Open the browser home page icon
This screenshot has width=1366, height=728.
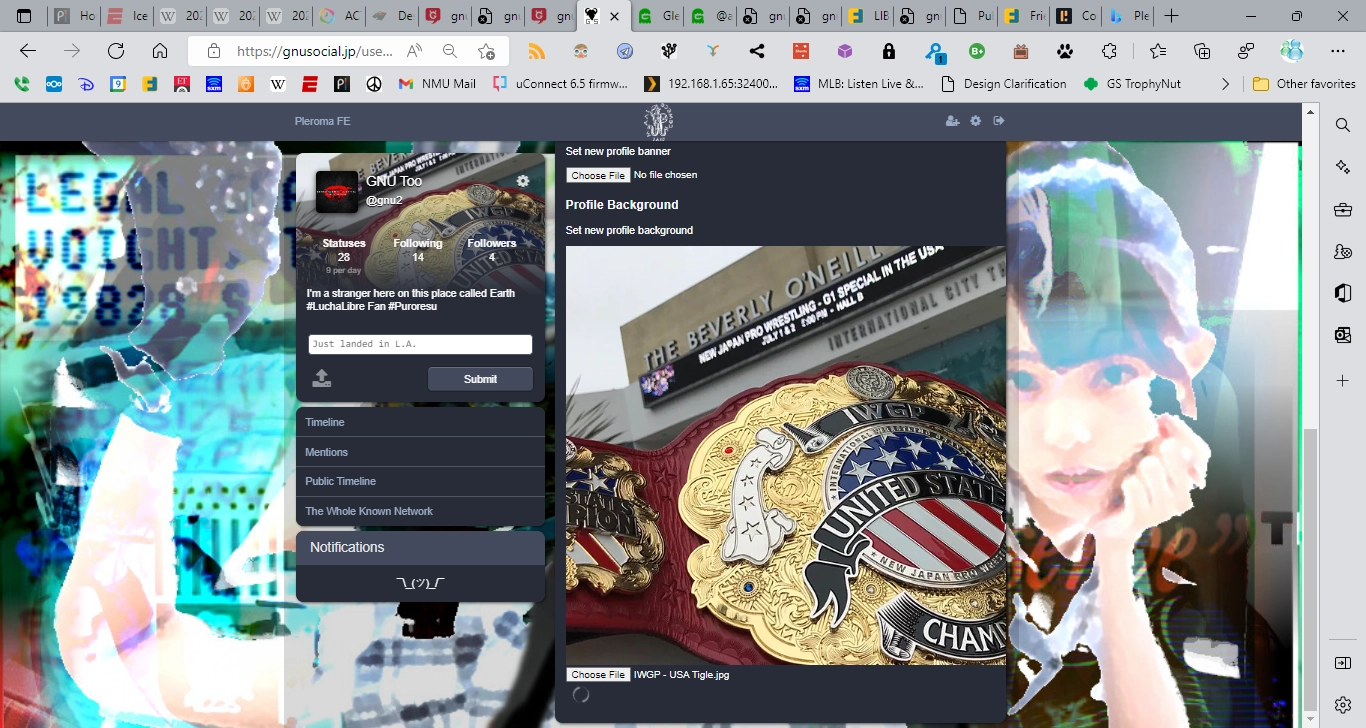[x=160, y=51]
